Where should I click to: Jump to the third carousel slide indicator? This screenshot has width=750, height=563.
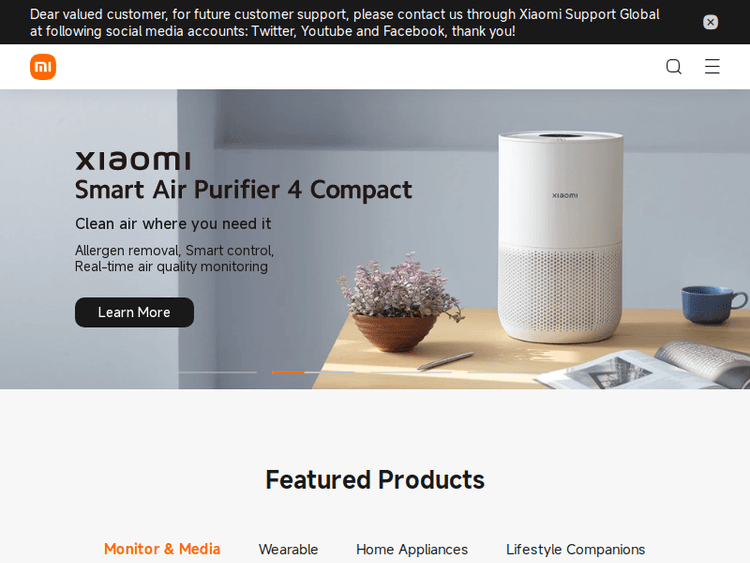pos(410,372)
